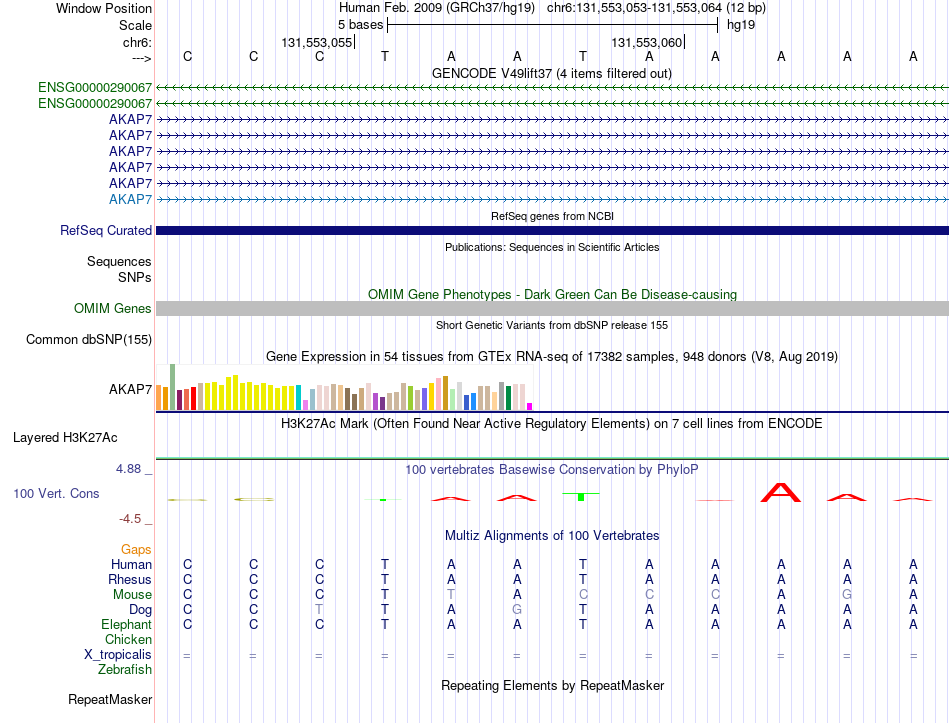Click the green T conservation bar
Screen dimensions: 950x723
581,496
